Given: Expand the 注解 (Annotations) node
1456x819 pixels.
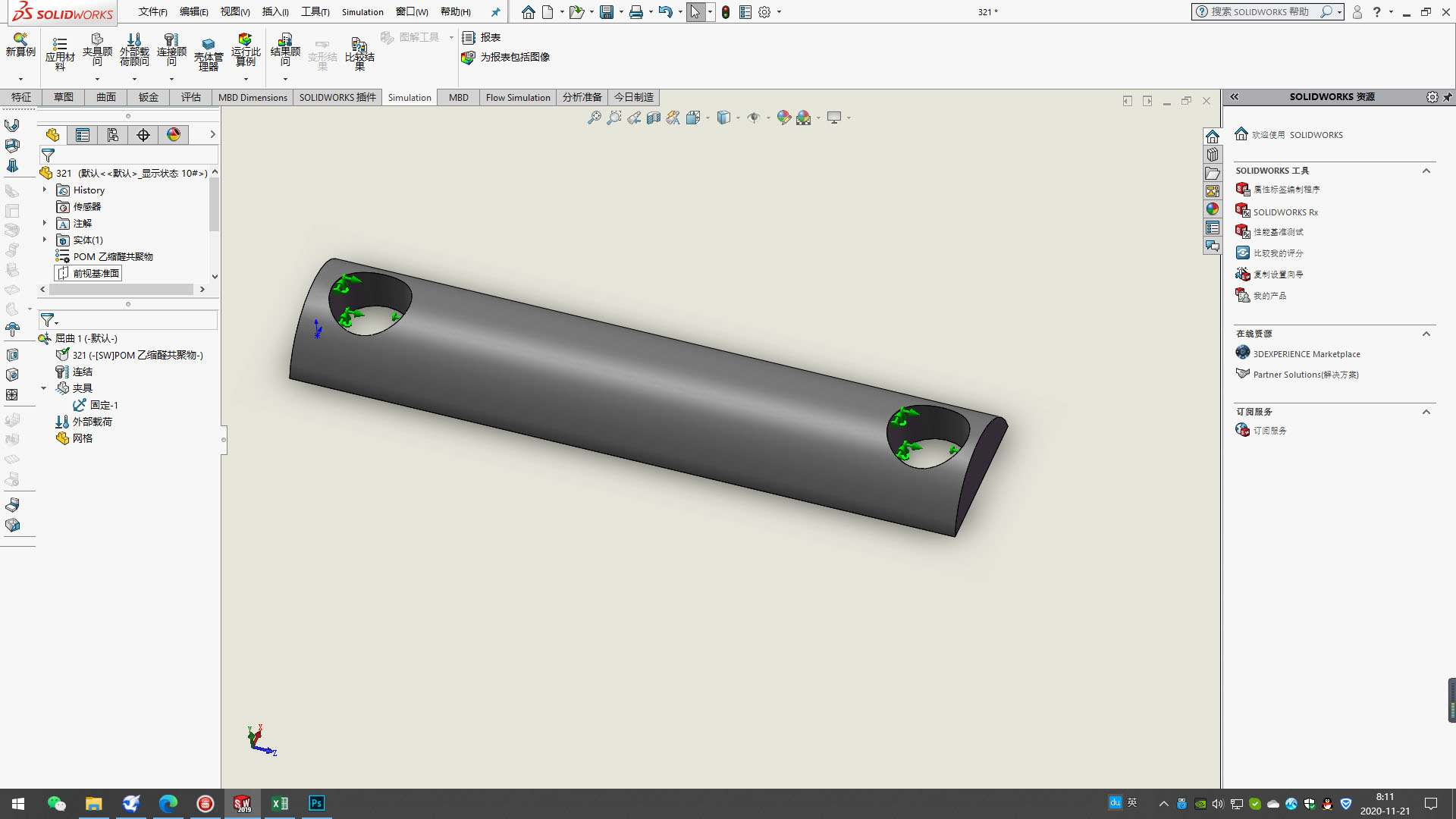Looking at the screenshot, I should pos(45,223).
